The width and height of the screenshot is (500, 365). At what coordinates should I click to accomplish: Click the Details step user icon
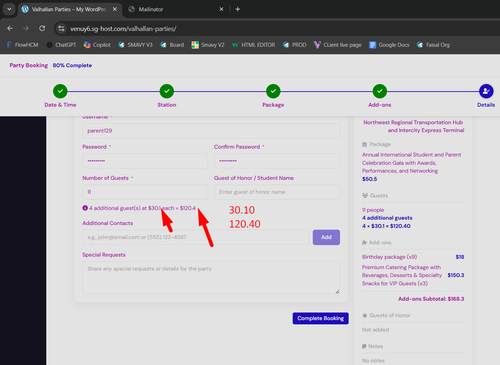[x=486, y=91]
